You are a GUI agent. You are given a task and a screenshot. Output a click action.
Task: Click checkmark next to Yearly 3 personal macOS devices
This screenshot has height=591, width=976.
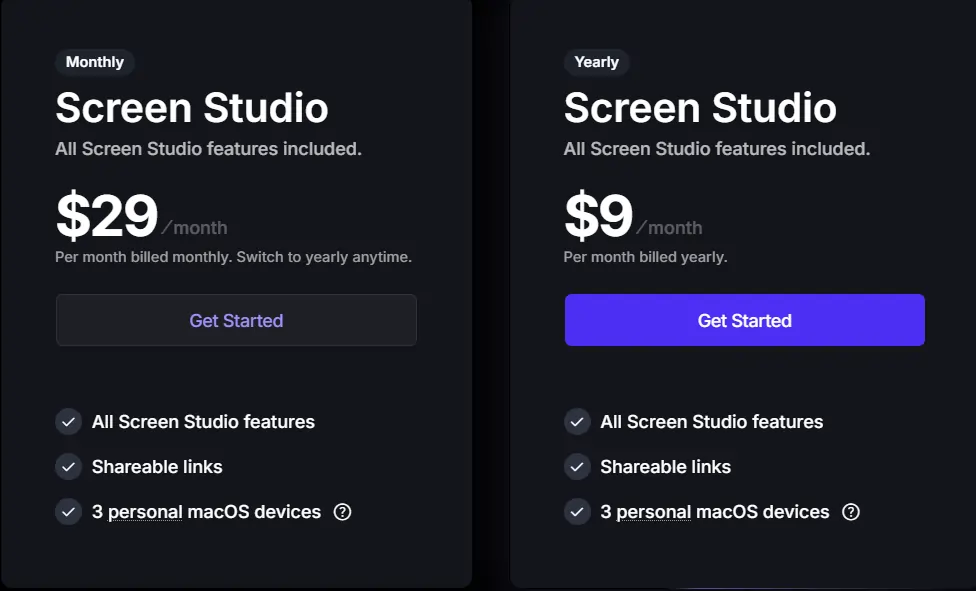click(577, 512)
